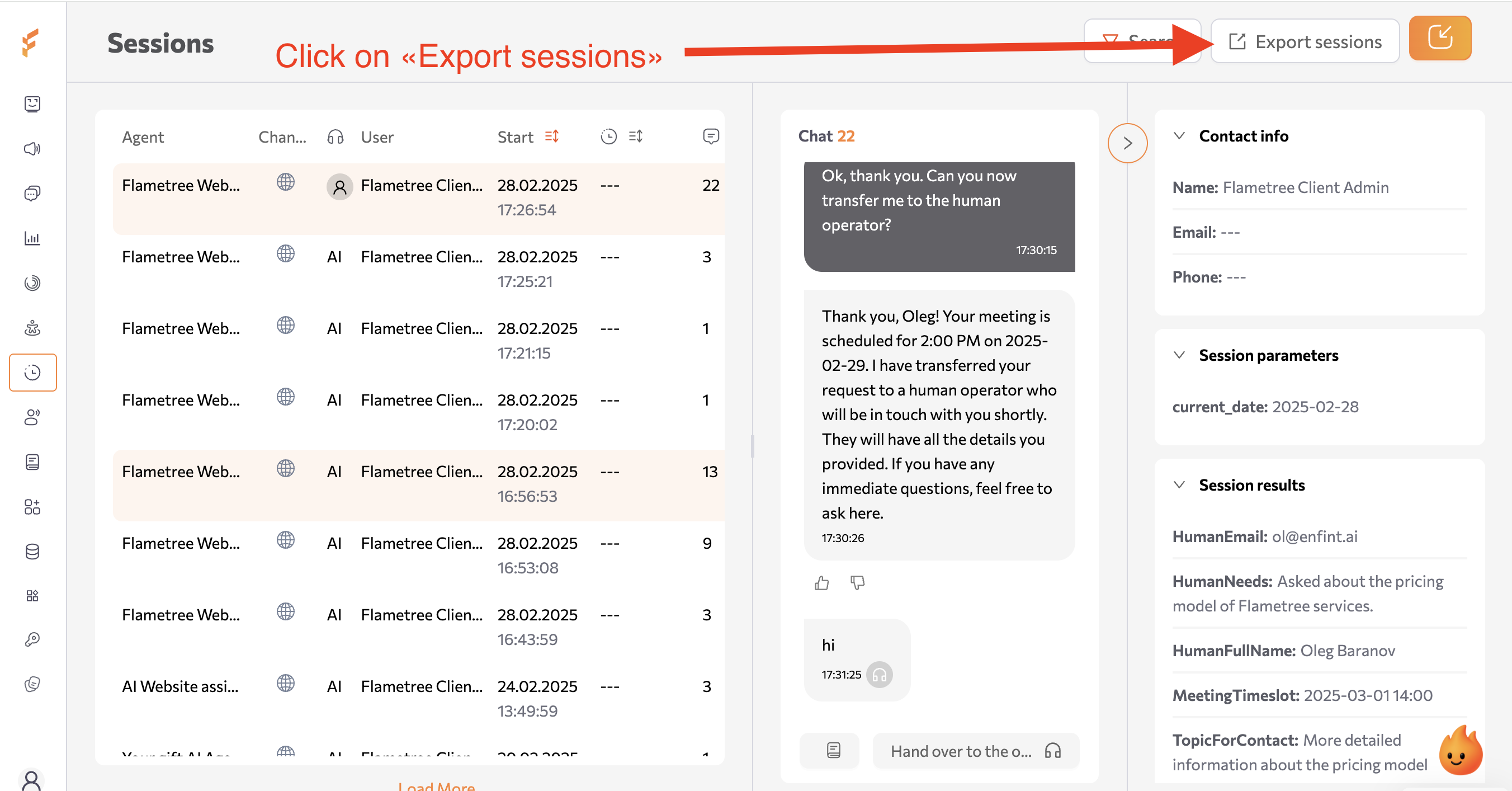1512x791 pixels.
Task: Click the megaphone sidebar icon
Action: tap(33, 149)
